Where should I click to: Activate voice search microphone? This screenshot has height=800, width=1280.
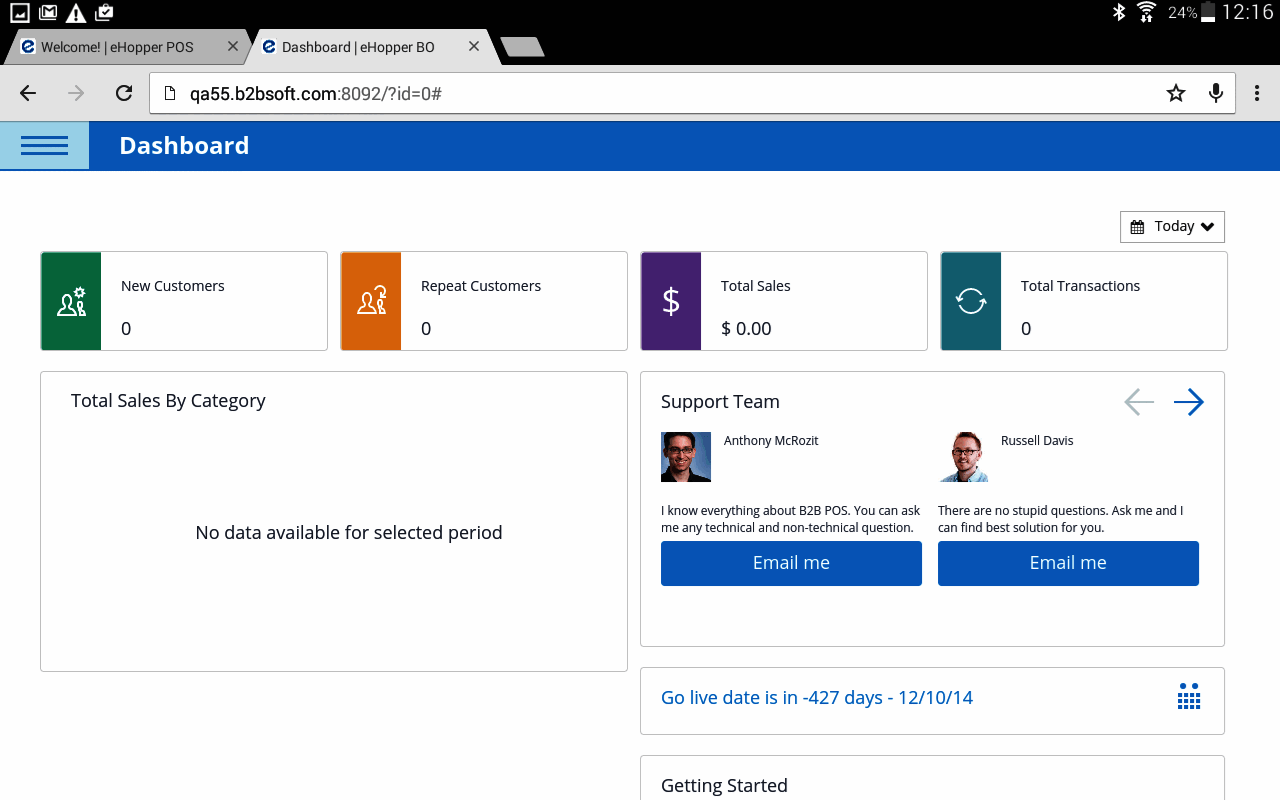1215,93
